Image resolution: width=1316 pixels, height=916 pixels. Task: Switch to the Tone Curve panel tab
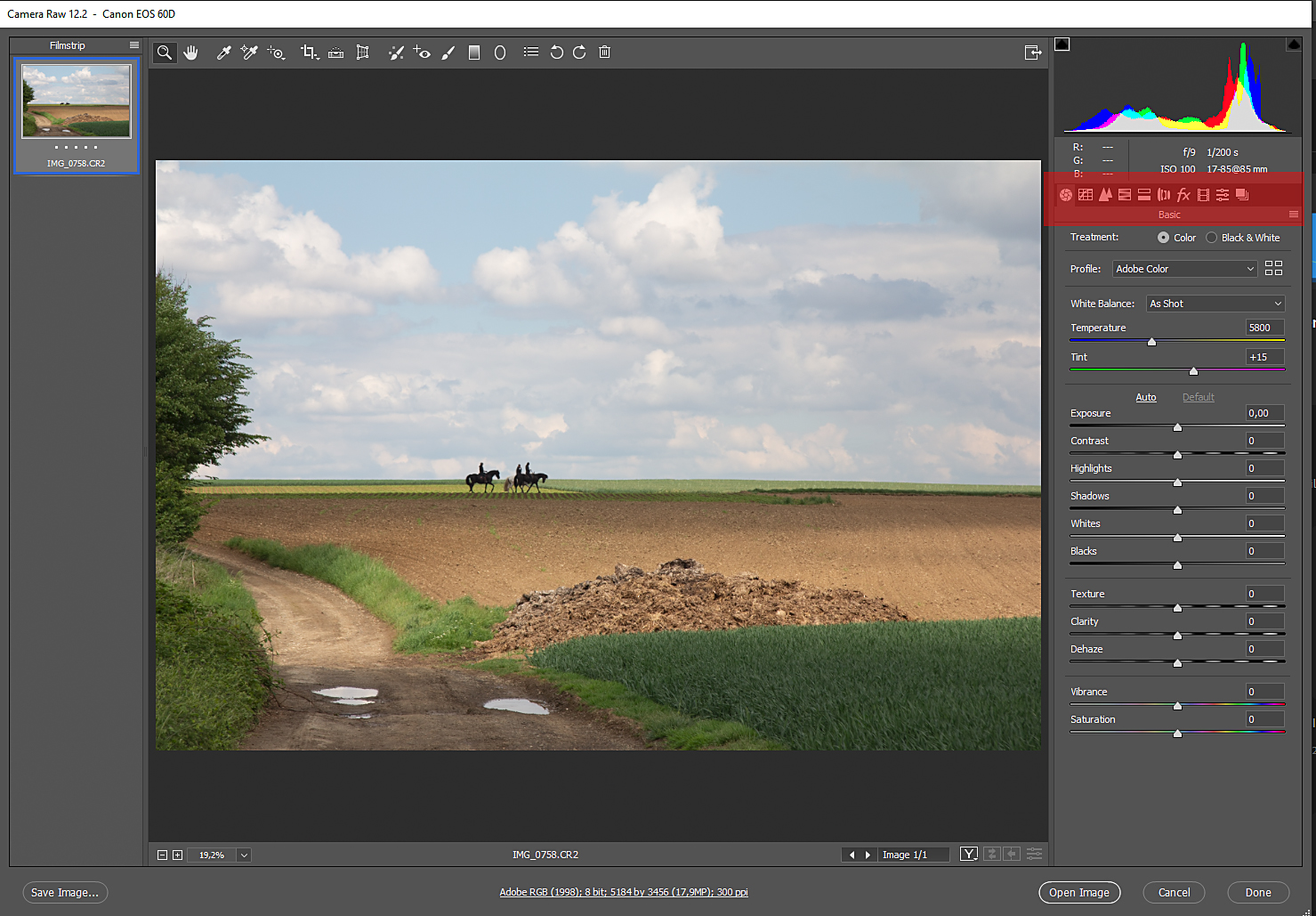[x=1086, y=195]
